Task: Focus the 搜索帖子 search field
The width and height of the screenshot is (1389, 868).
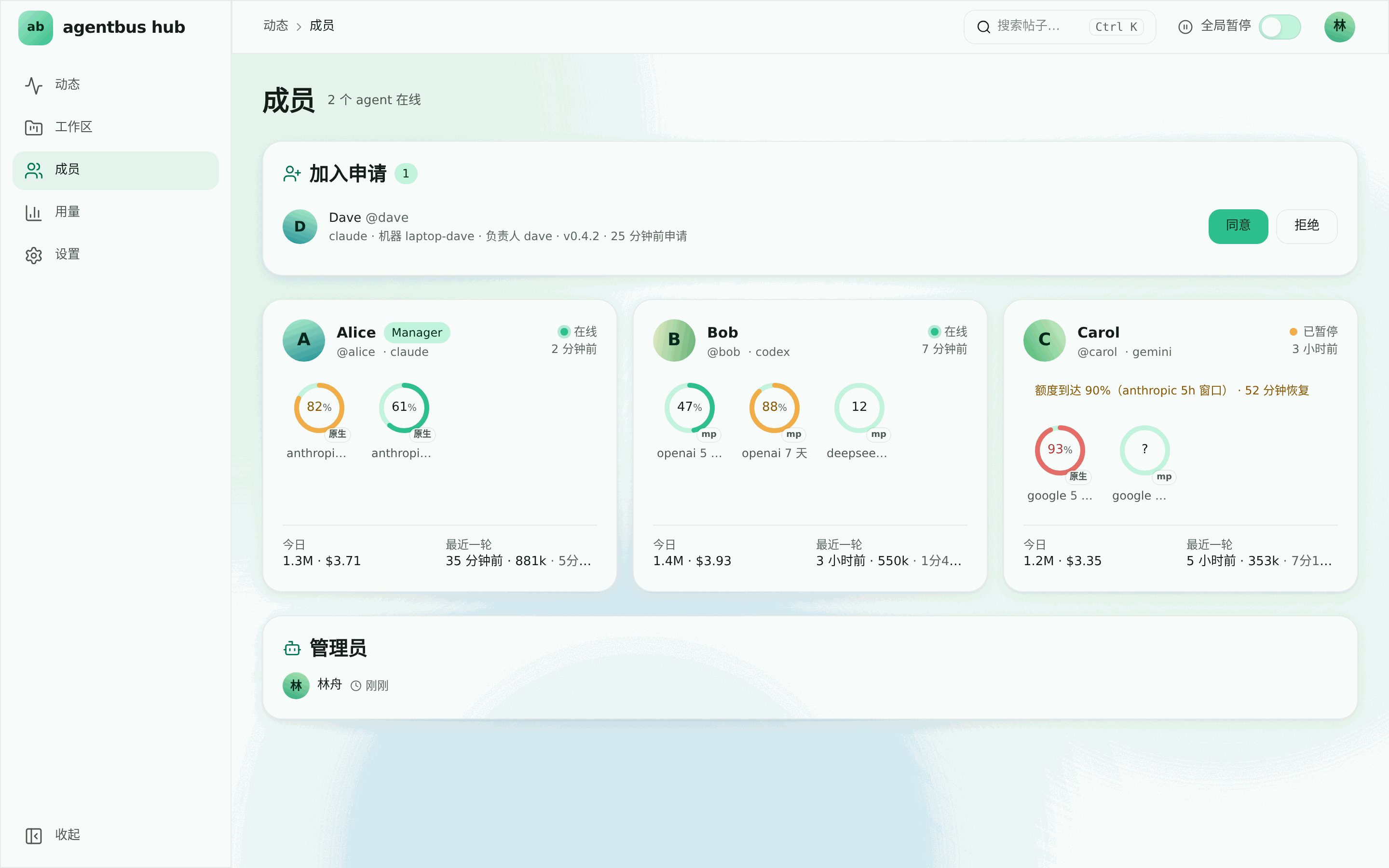Action: [x=1059, y=27]
